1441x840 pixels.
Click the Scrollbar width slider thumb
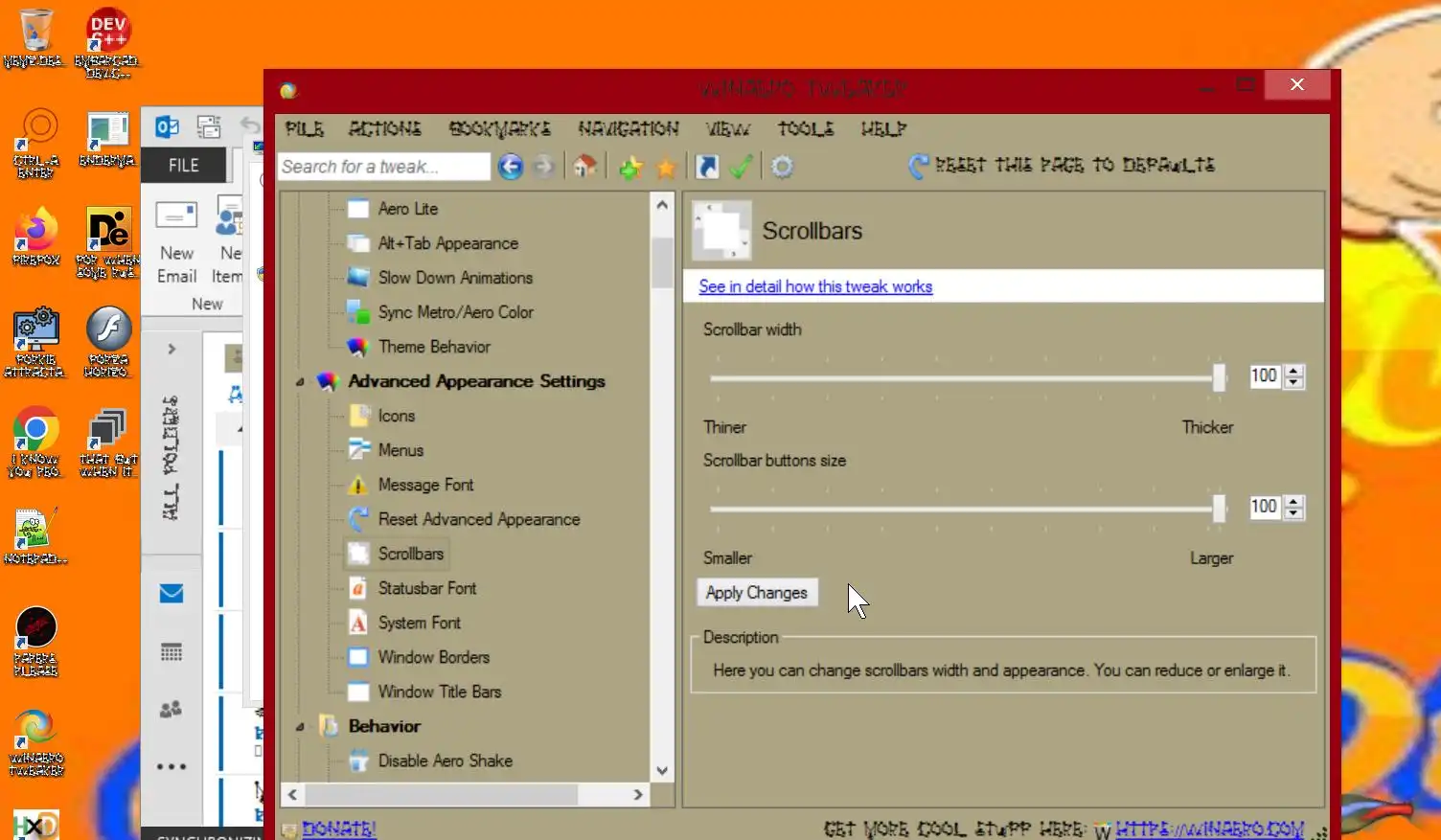point(1219,376)
